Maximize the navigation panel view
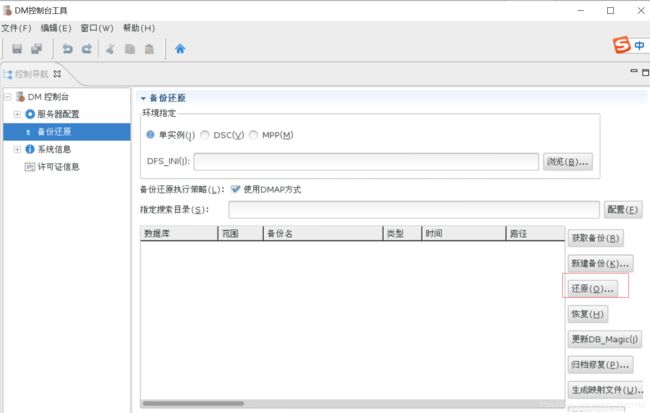The image size is (650, 413). pyautogui.click(x=645, y=72)
